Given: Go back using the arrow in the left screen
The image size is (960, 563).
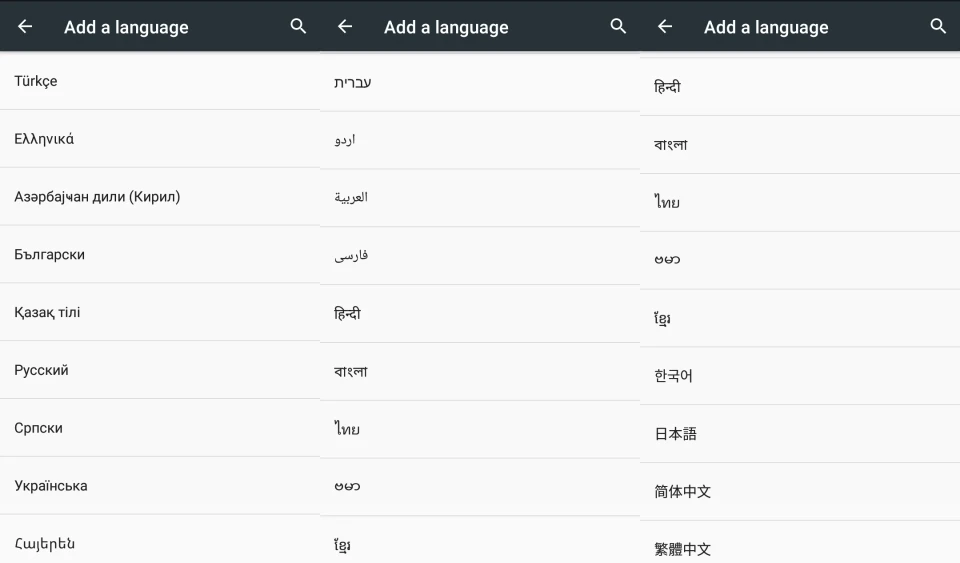Looking at the screenshot, I should point(25,26).
